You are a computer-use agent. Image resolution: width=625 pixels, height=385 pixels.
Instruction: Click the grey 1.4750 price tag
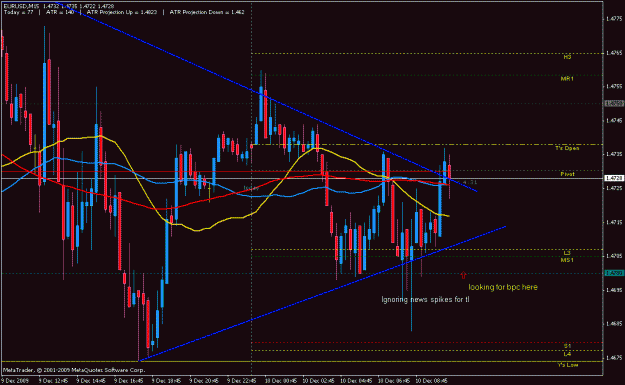[x=614, y=104]
